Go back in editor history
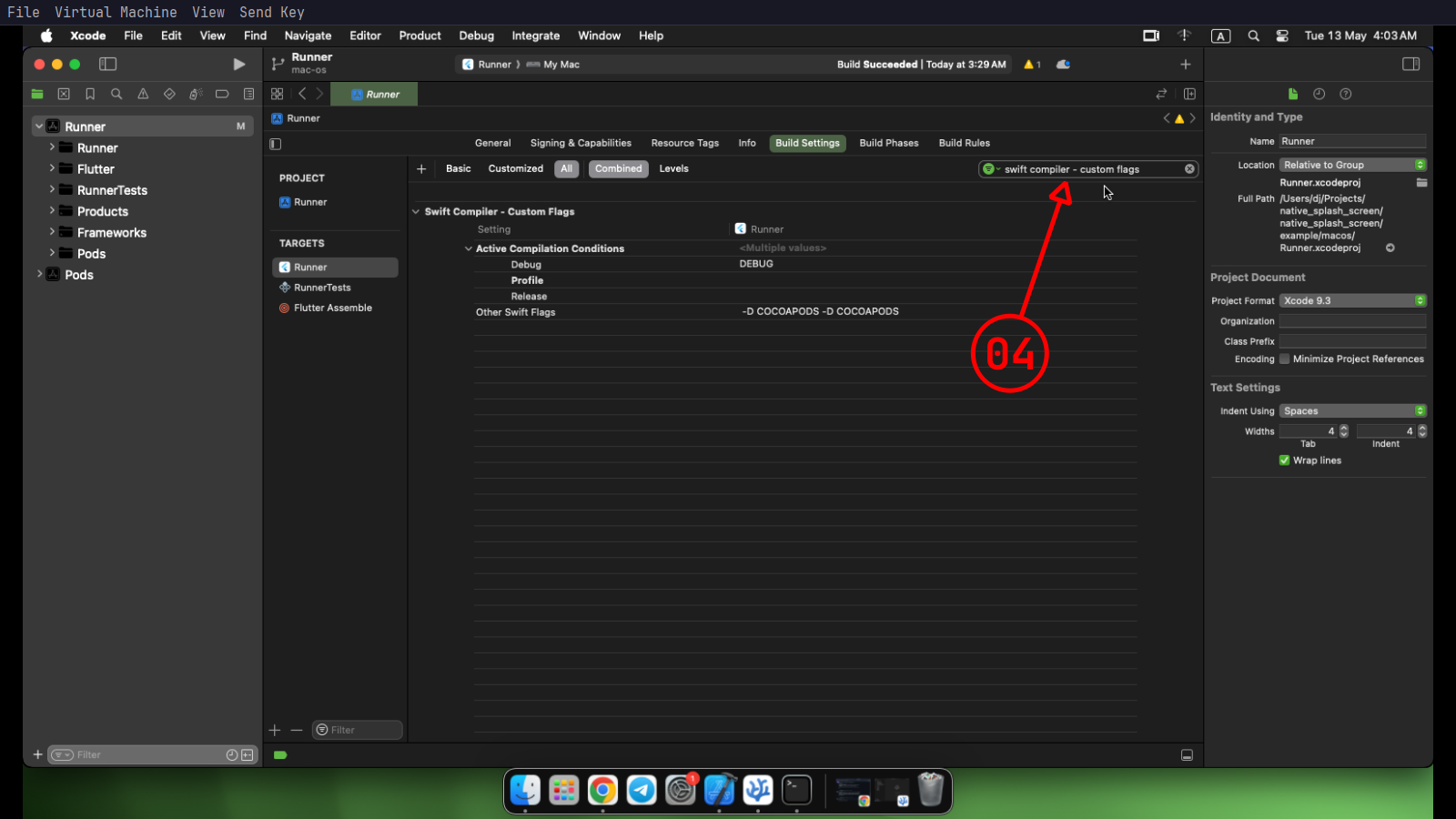Image resolution: width=1456 pixels, height=819 pixels. point(302,94)
